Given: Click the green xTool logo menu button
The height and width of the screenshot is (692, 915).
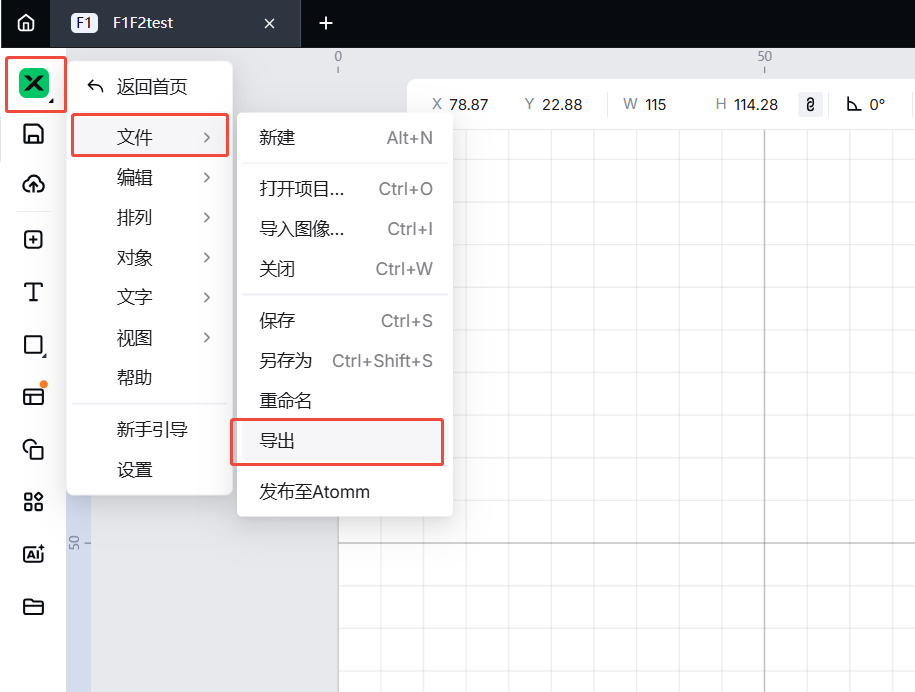Looking at the screenshot, I should tap(35, 84).
